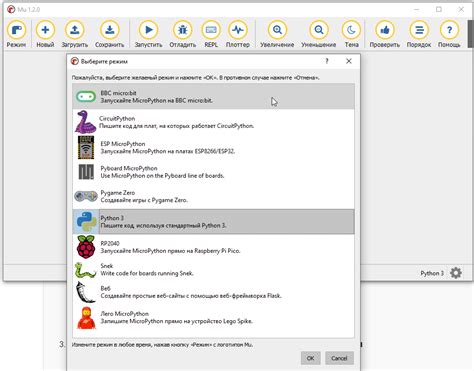This screenshot has height=371, width=474.
Task: Open settings gear in status bar
Action: coord(456,273)
